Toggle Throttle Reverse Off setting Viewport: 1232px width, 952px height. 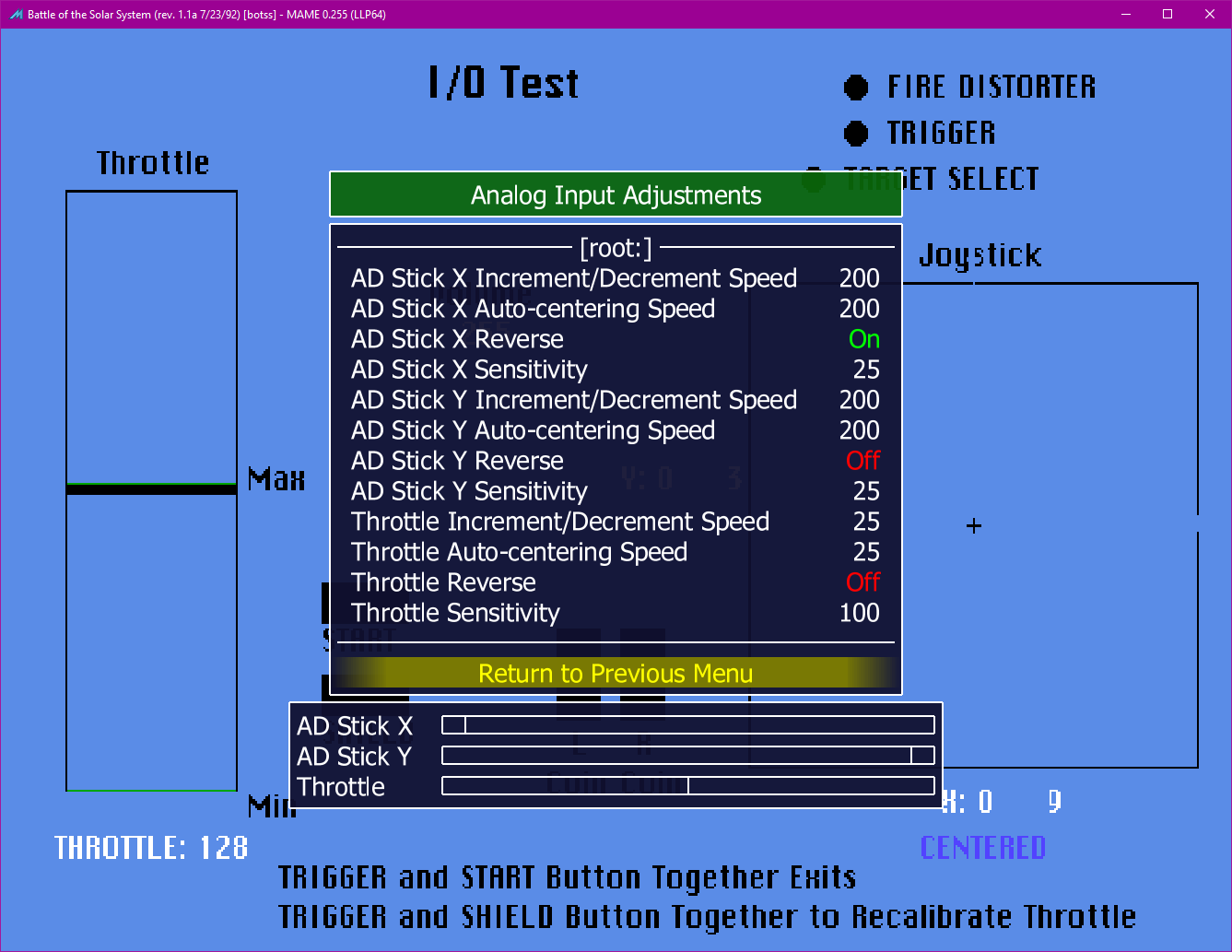click(x=863, y=582)
